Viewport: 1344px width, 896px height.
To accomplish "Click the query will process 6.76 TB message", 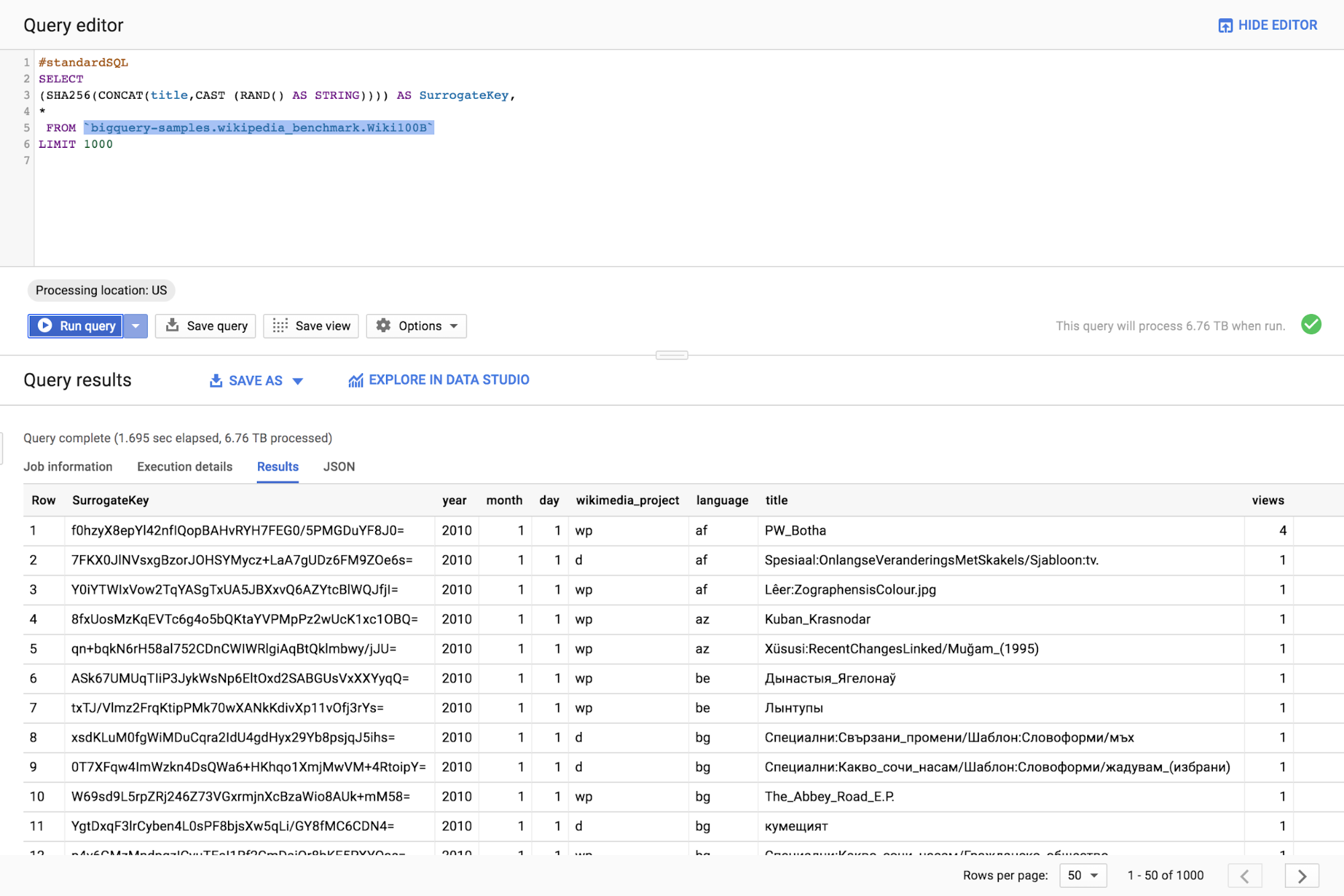I will [x=1170, y=326].
